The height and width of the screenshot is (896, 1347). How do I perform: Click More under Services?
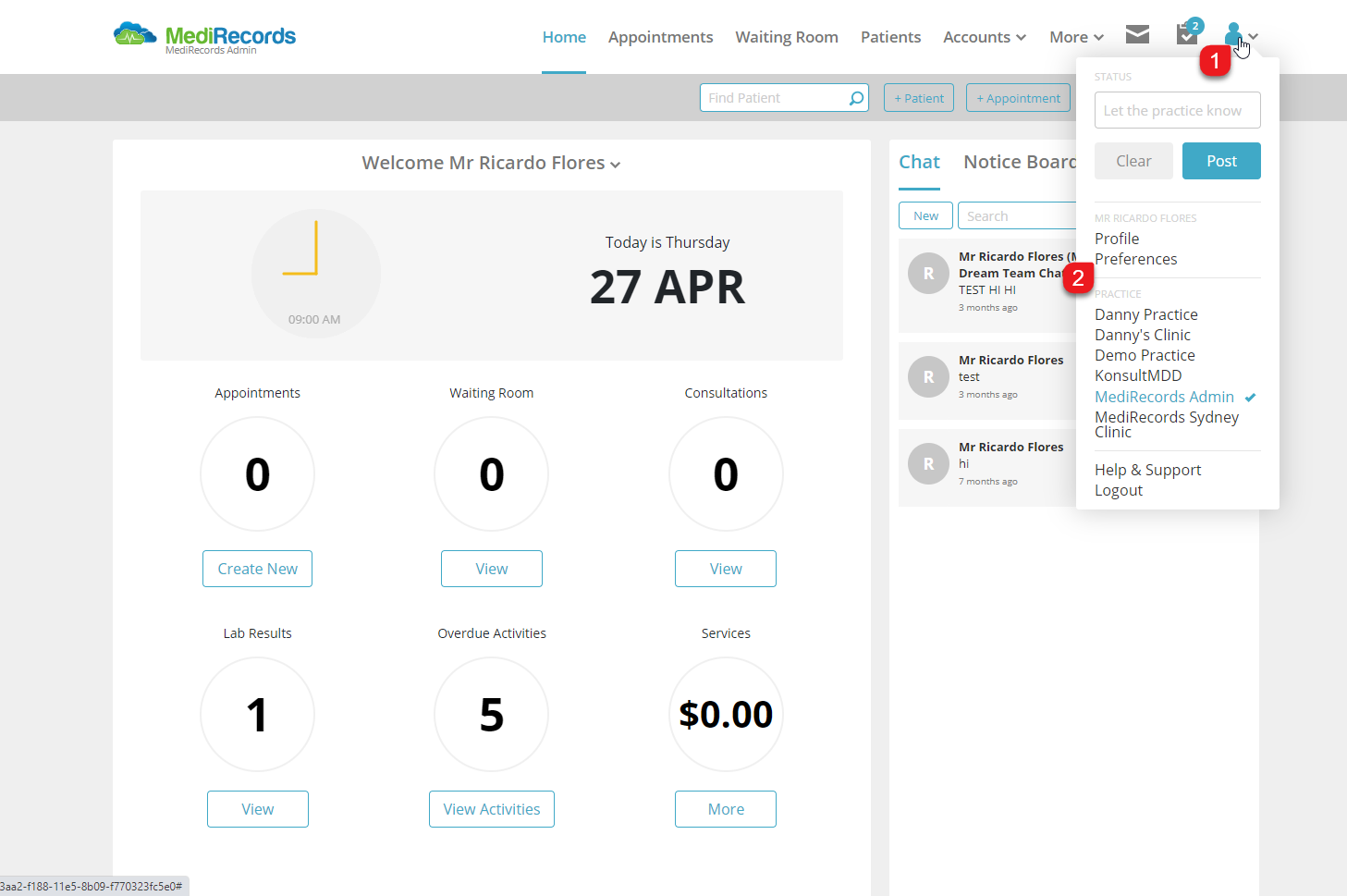click(x=726, y=809)
